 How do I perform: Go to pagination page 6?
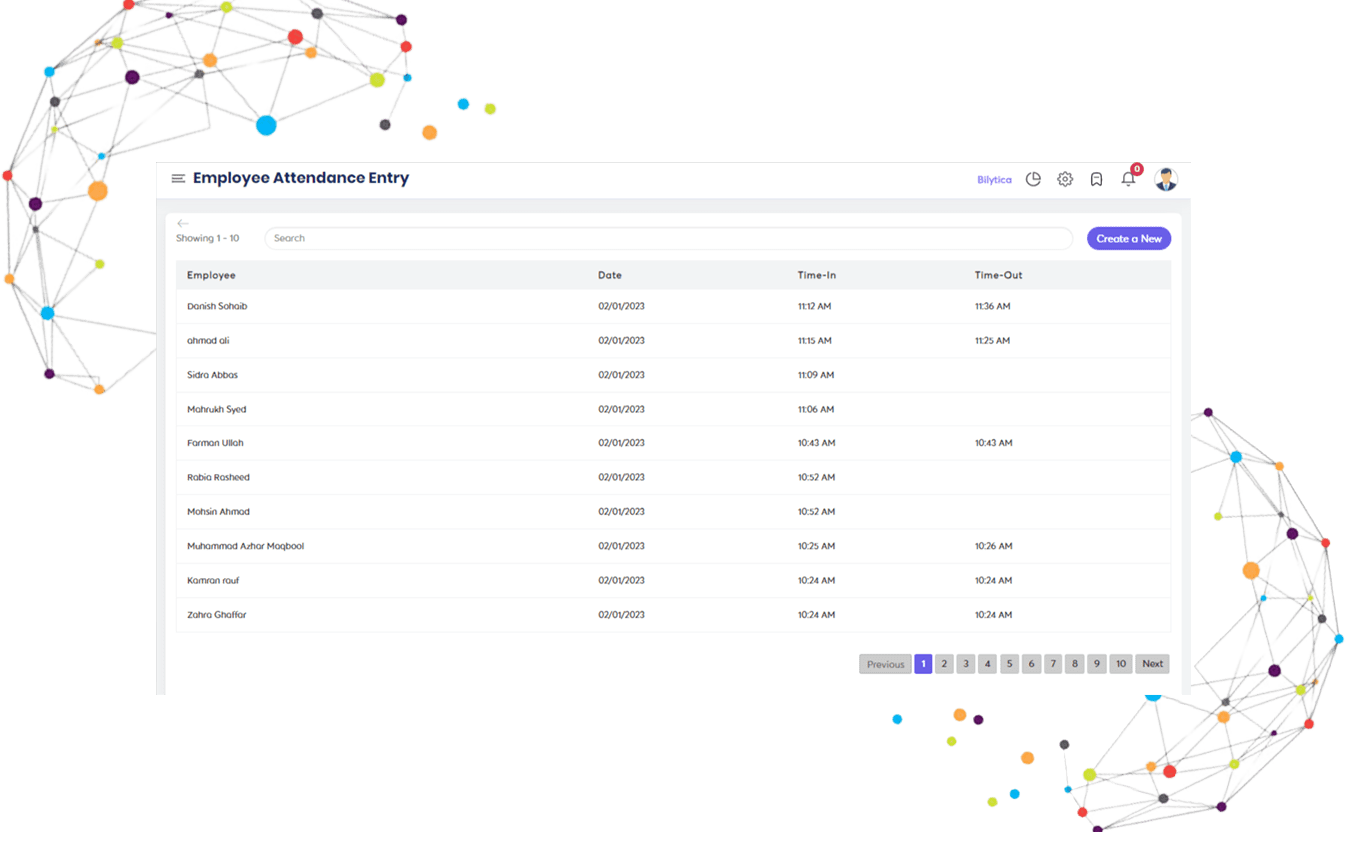tap(1031, 664)
